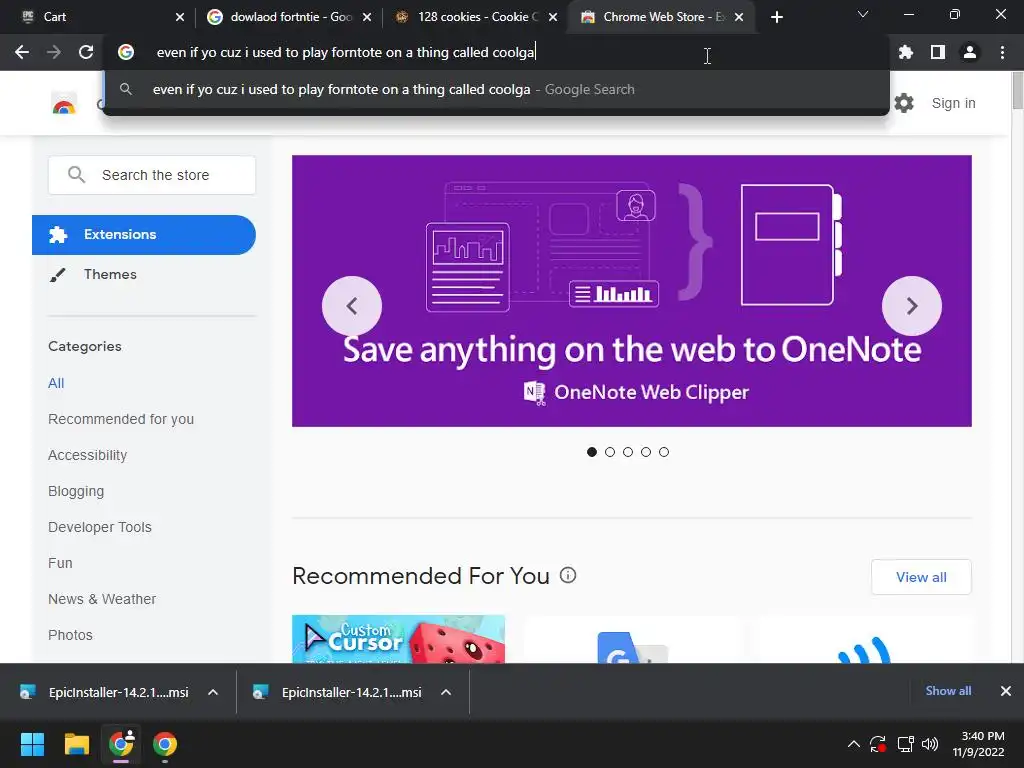Click the address bar text
Image resolution: width=1024 pixels, height=768 pixels.
point(345,52)
